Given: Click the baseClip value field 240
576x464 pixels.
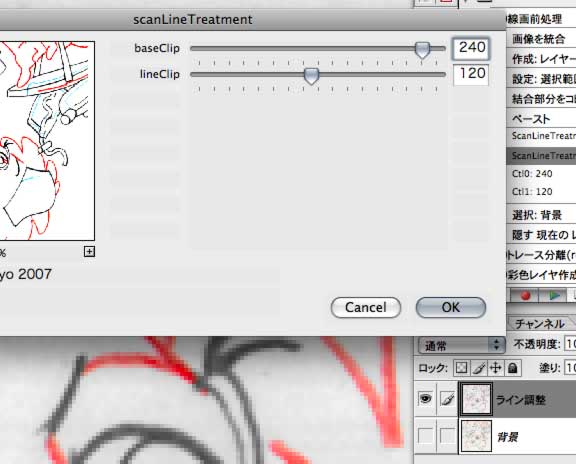Looking at the screenshot, I should pyautogui.click(x=471, y=48).
